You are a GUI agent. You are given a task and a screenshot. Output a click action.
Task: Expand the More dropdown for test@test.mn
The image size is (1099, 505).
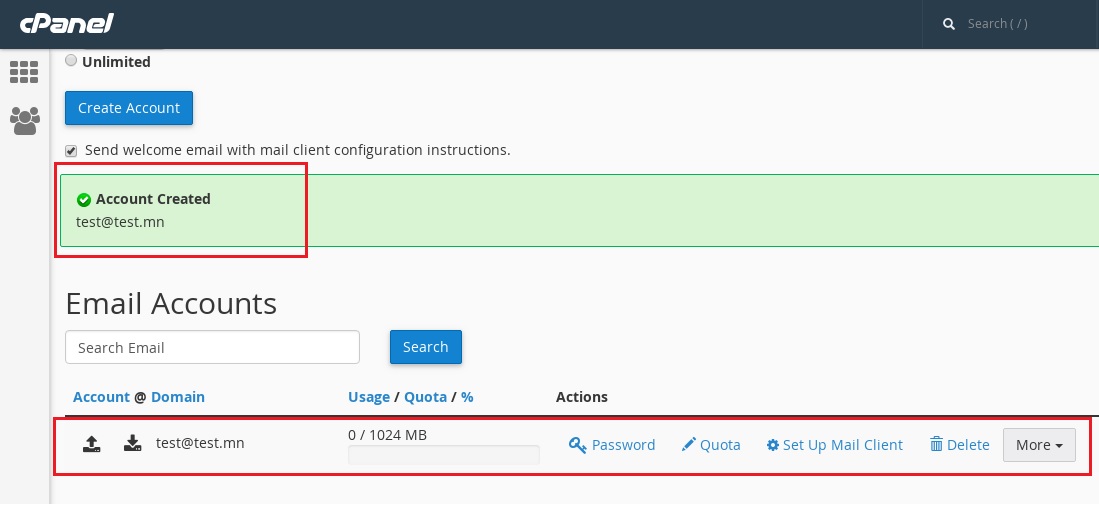(1039, 445)
